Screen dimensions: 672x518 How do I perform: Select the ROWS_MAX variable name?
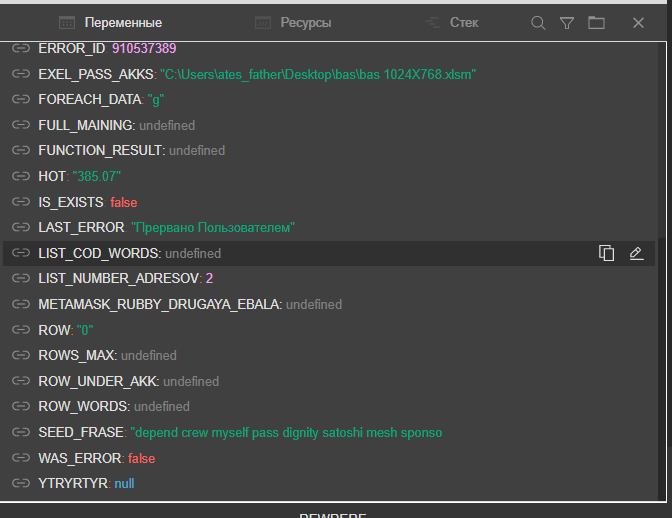76,355
